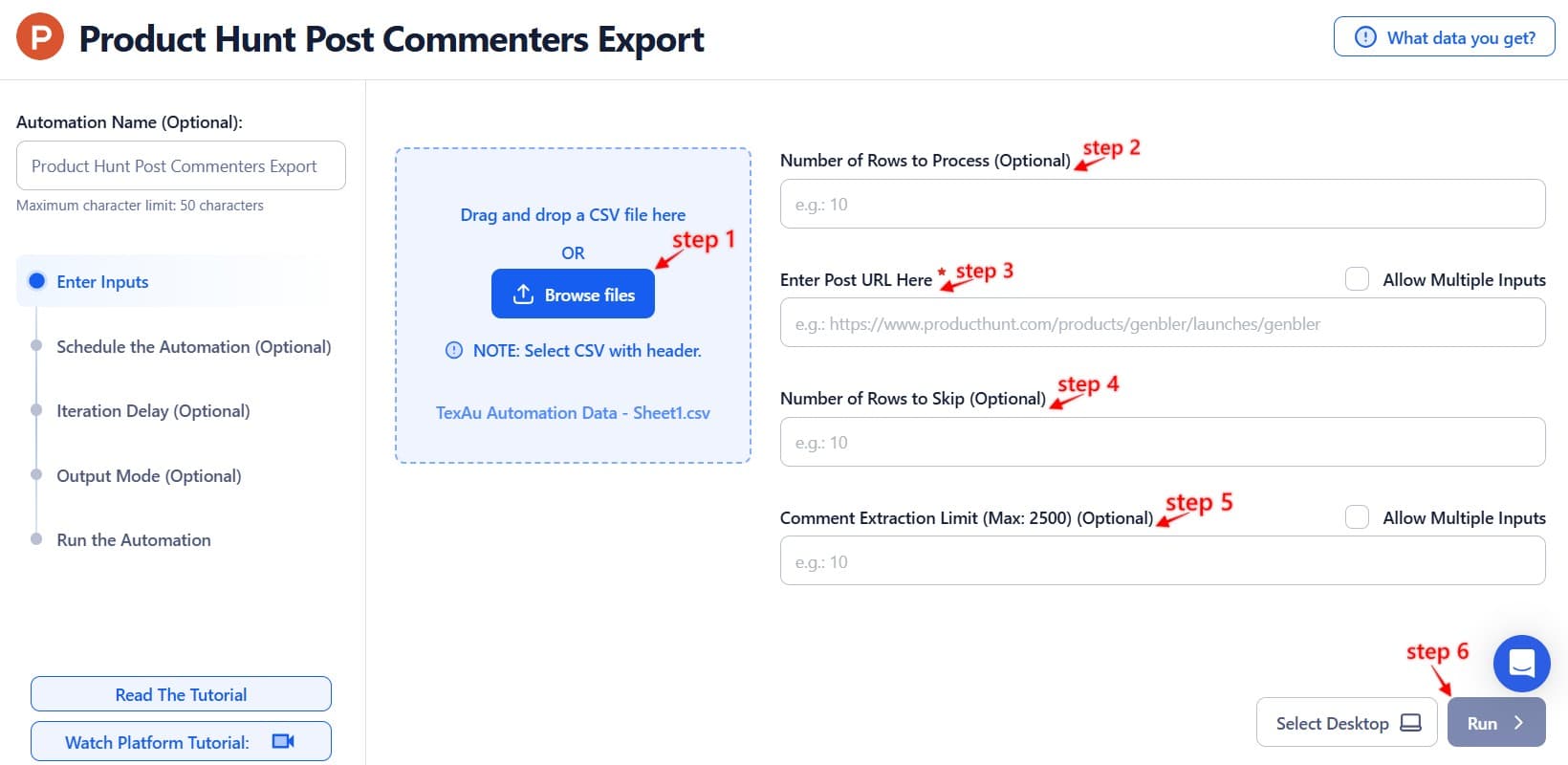
Task: Click the info icon next to the CSV note
Action: click(x=454, y=350)
